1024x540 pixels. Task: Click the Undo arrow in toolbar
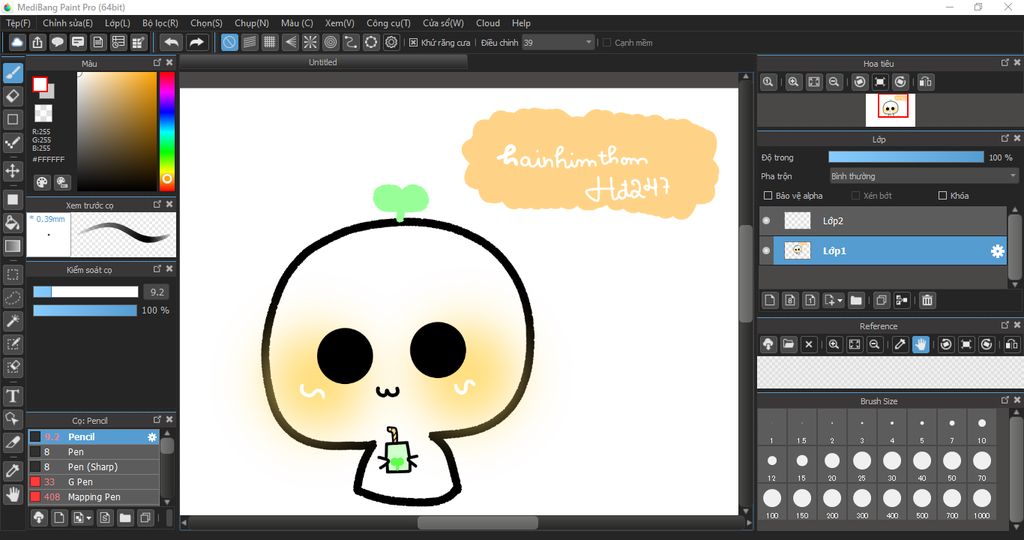171,42
